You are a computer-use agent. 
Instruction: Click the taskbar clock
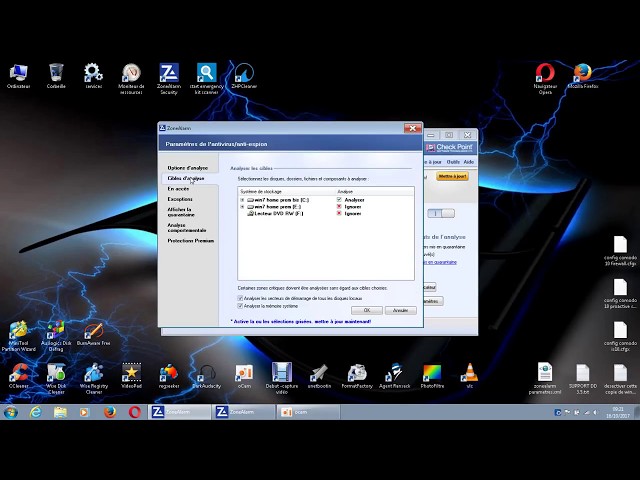pyautogui.click(x=618, y=412)
